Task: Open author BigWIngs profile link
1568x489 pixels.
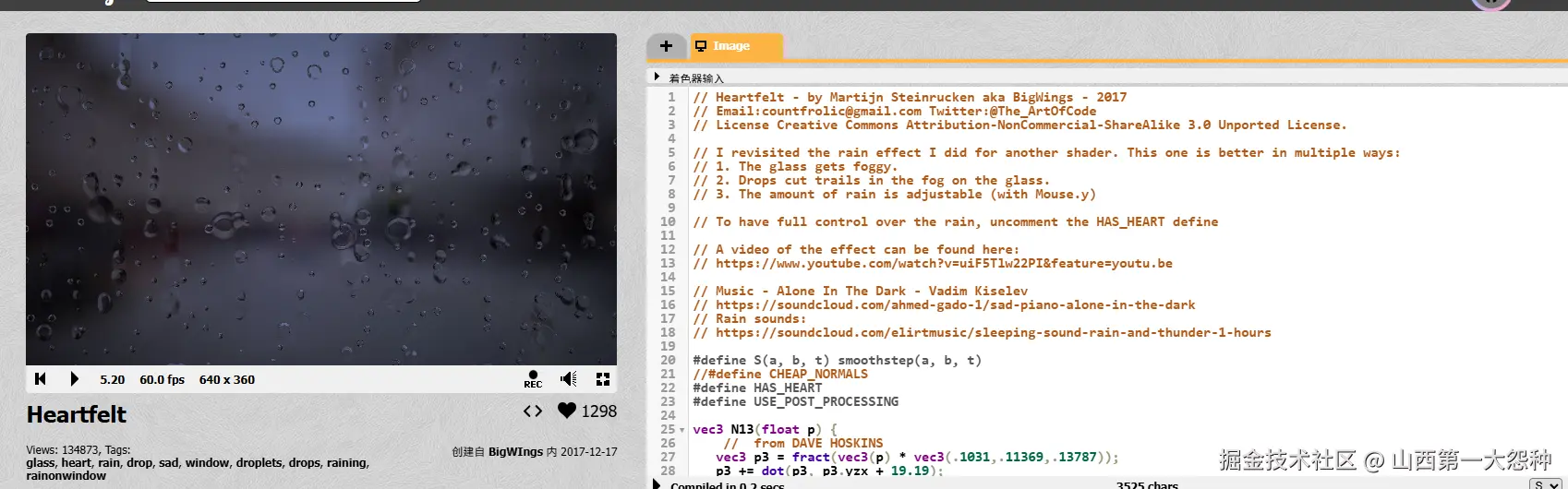Action: pyautogui.click(x=515, y=452)
